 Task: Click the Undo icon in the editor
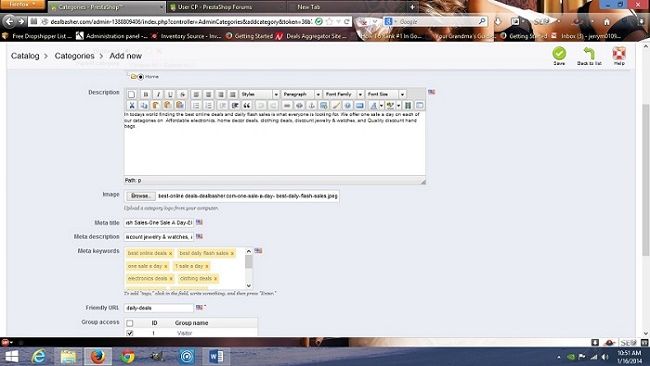(x=261, y=105)
